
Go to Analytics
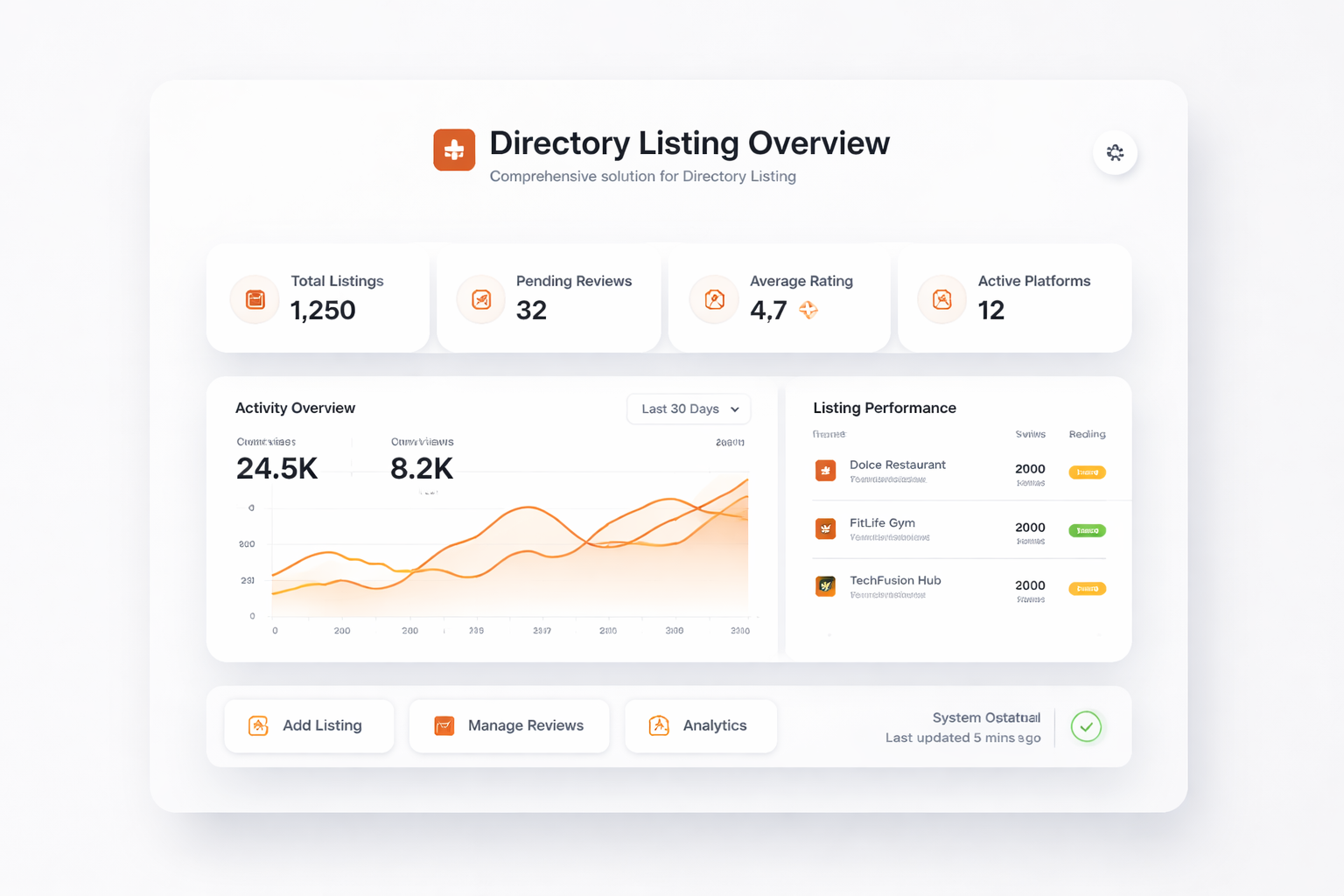[x=700, y=725]
